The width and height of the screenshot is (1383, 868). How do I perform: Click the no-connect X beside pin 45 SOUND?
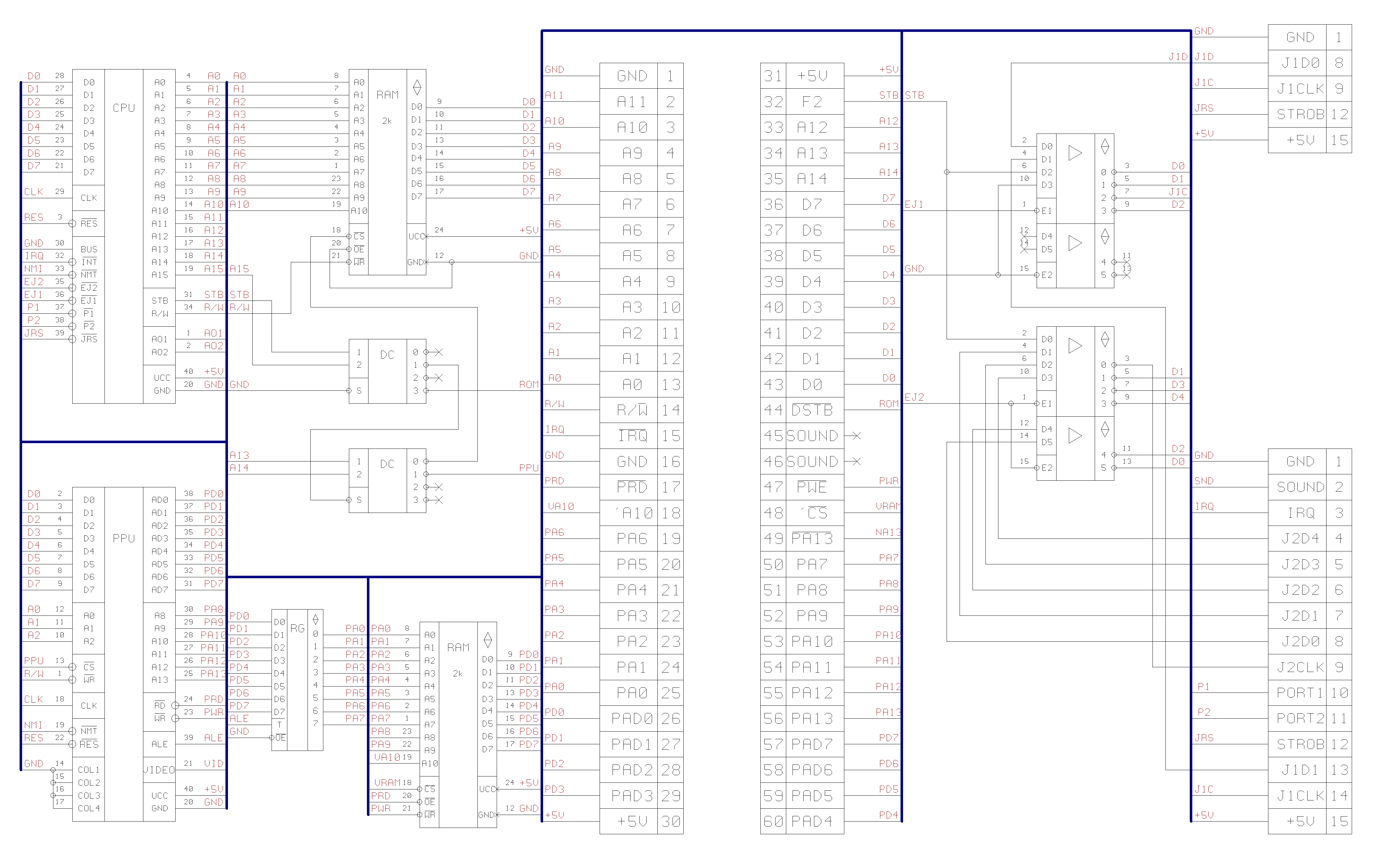click(x=856, y=436)
